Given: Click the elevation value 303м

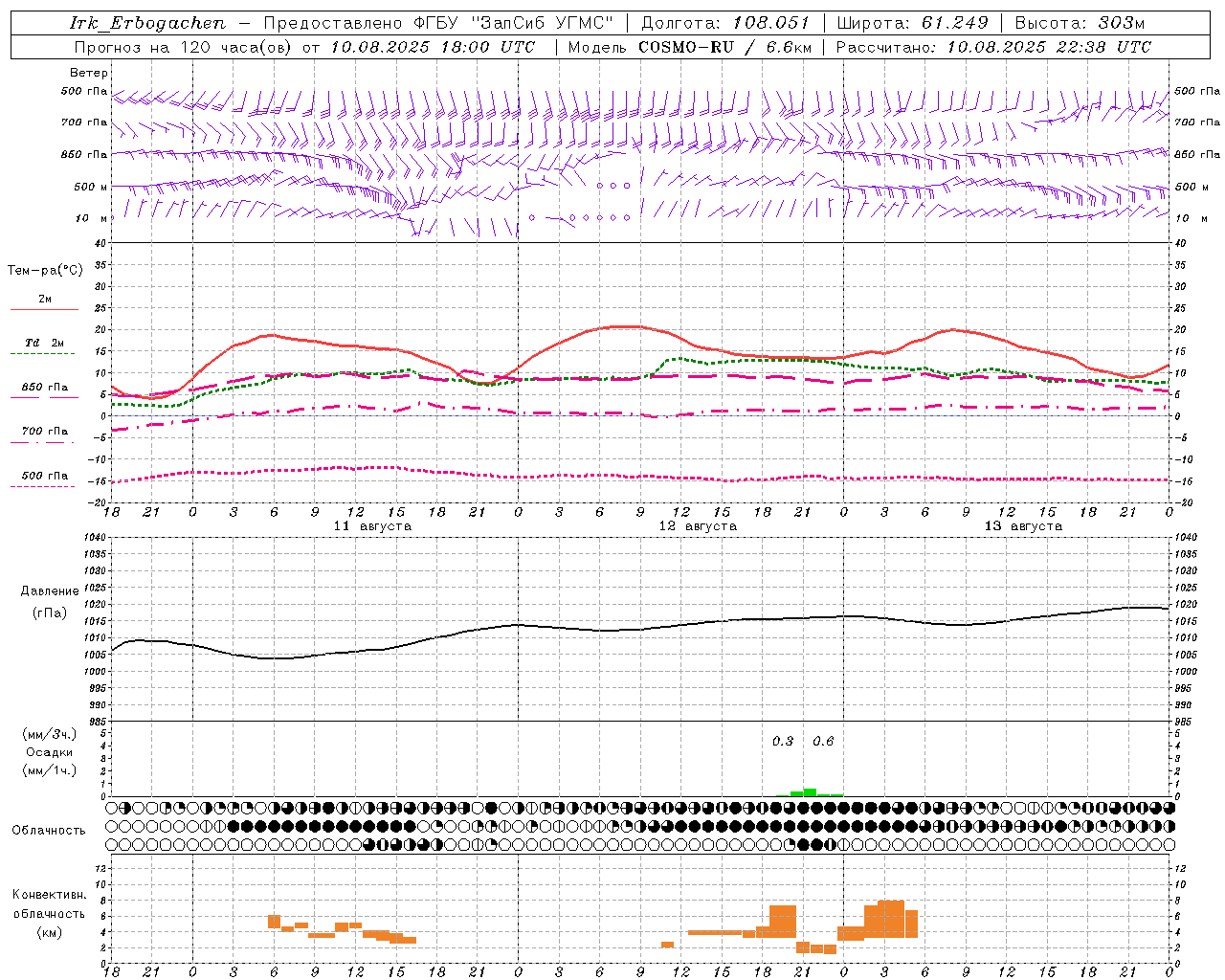Looking at the screenshot, I should tap(1121, 23).
